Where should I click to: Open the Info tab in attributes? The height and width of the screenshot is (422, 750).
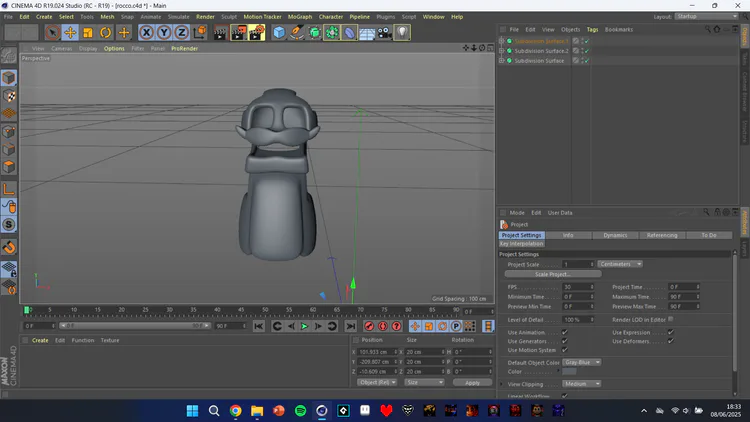[x=568, y=235]
